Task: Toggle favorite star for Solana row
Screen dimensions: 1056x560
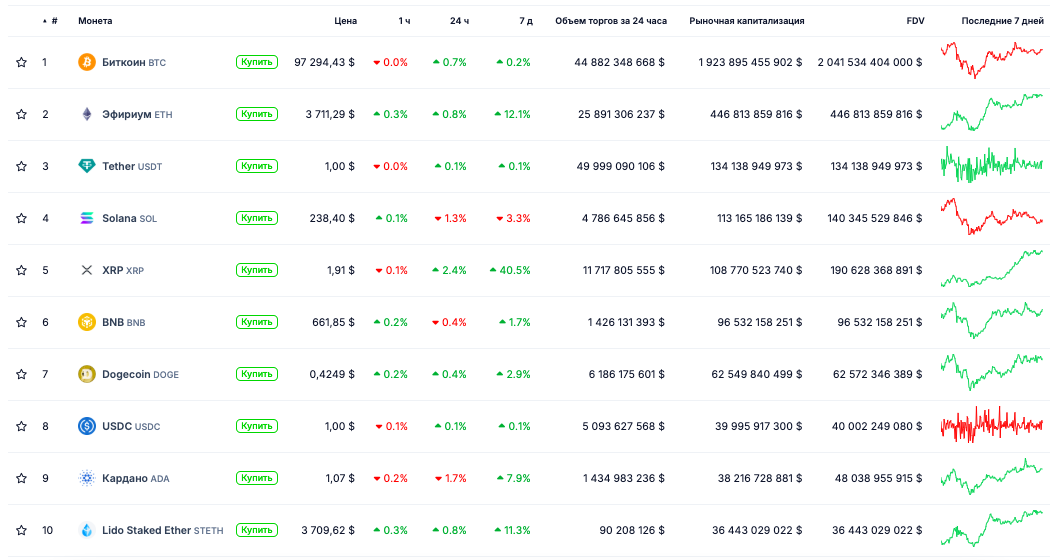Action: [21, 218]
